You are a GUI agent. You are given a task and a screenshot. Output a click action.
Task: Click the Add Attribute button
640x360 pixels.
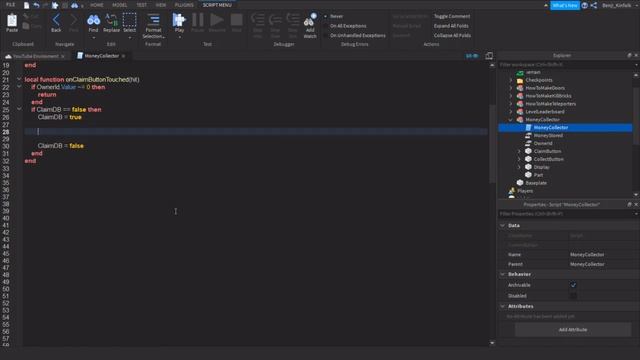tap(573, 329)
